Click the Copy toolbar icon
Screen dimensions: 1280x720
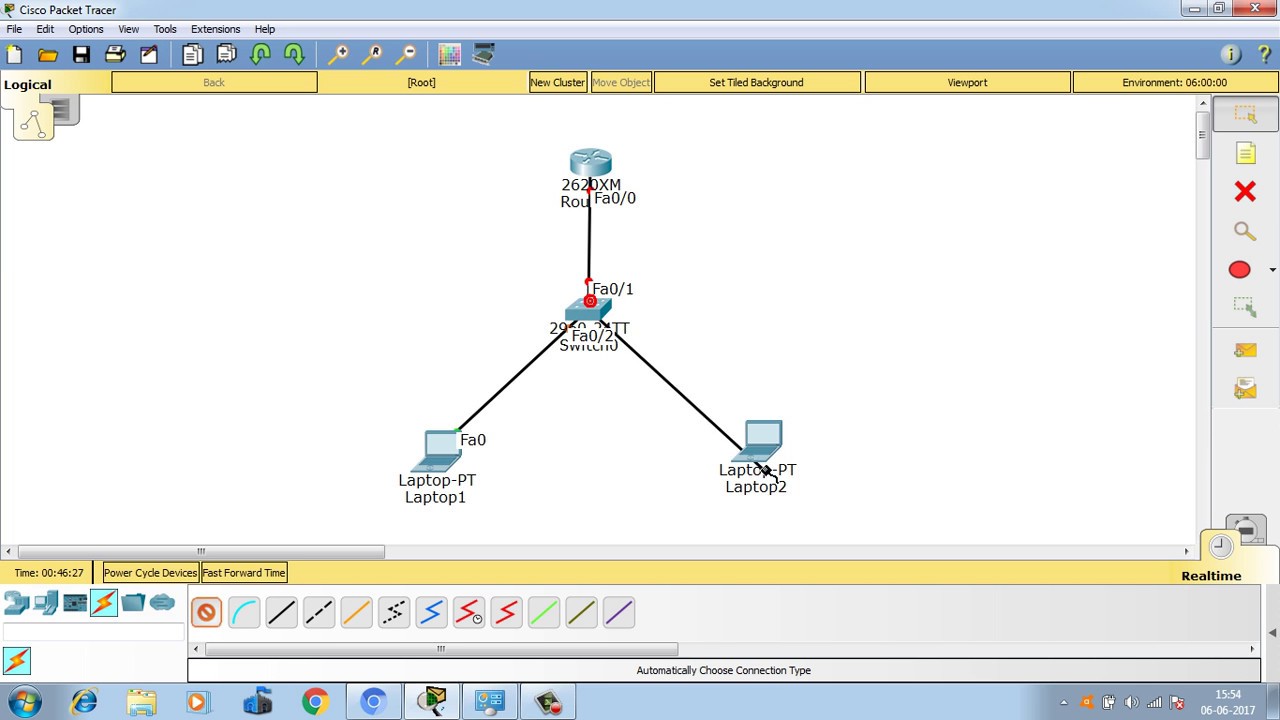193,55
